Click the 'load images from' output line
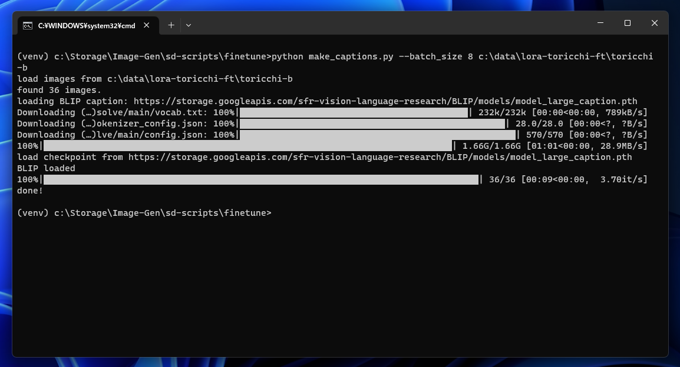The width and height of the screenshot is (680, 367). (155, 79)
